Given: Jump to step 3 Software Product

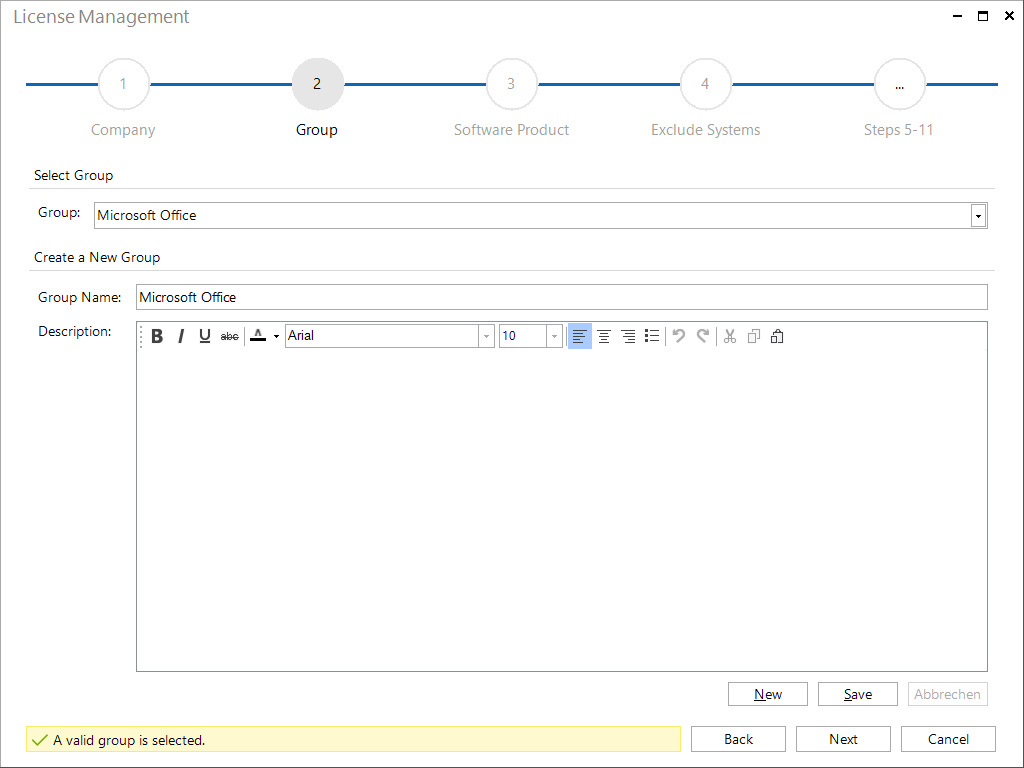Looking at the screenshot, I should tap(511, 84).
